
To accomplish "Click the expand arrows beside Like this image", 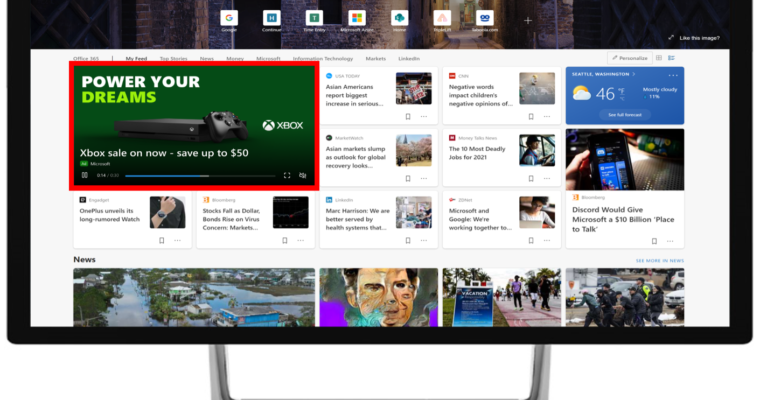I will pyautogui.click(x=671, y=37).
